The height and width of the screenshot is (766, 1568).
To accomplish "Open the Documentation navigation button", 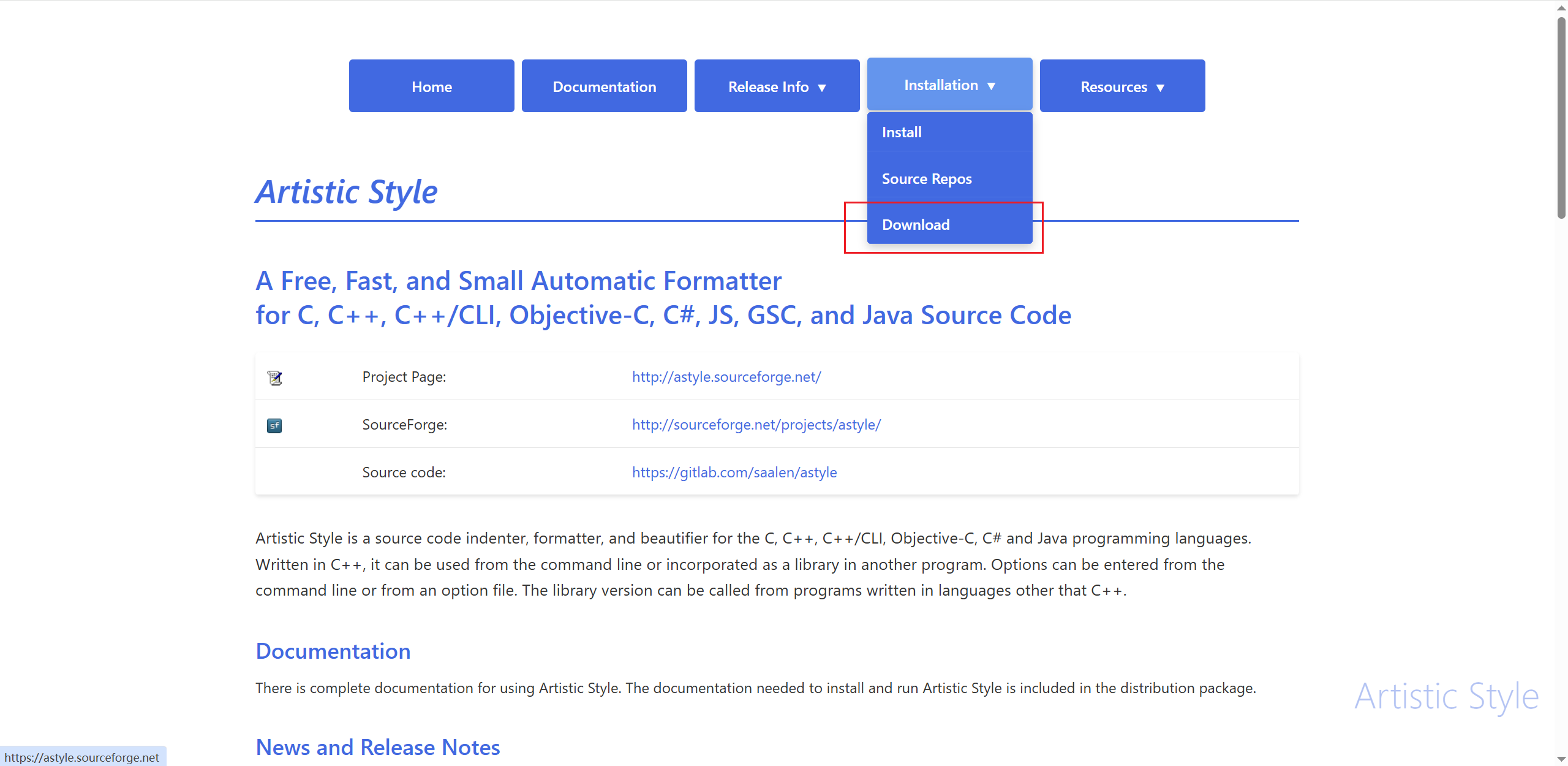I will point(604,86).
